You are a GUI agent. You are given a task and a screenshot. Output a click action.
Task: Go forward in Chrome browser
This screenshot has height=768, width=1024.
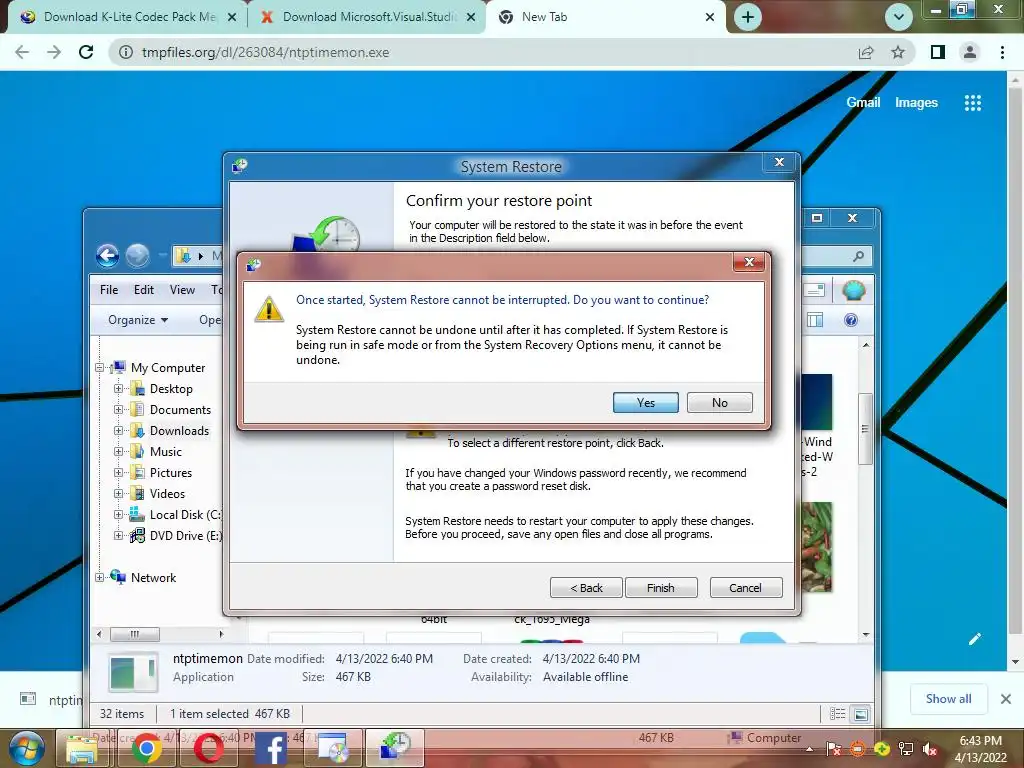pyautogui.click(x=54, y=52)
